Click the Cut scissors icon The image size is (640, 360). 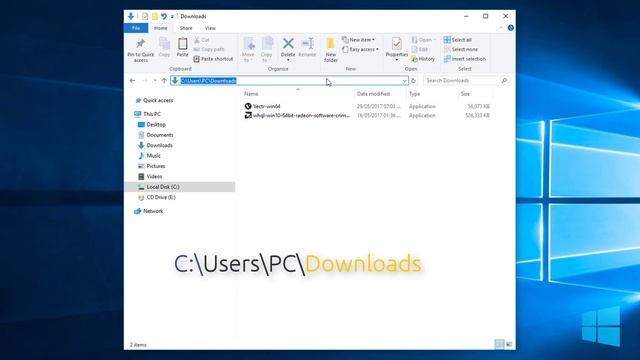197,40
